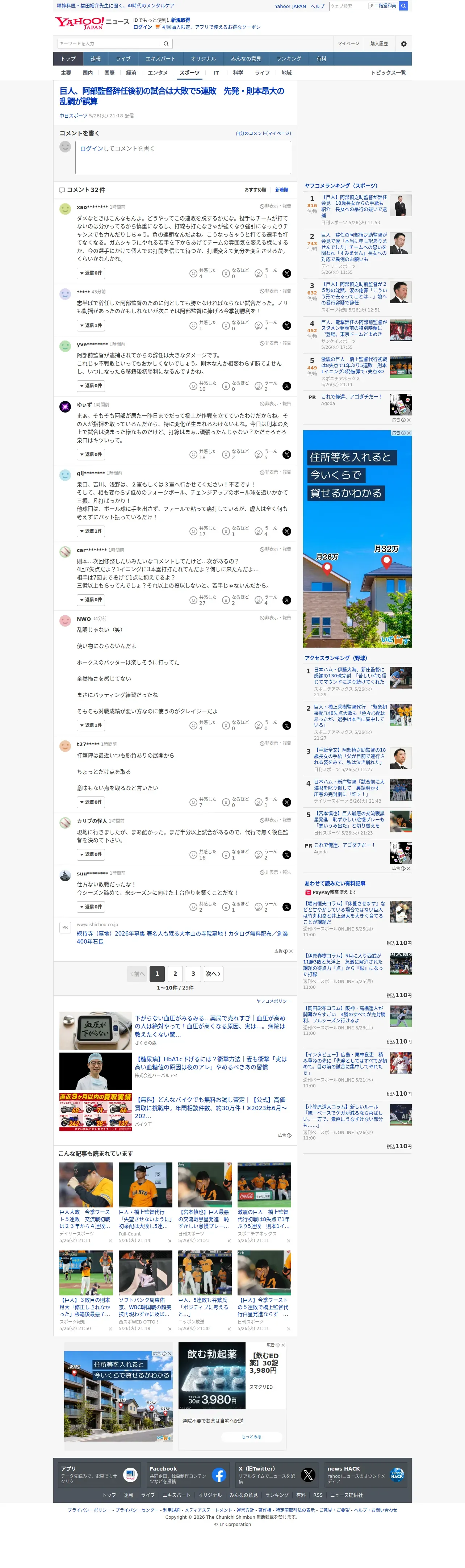Share suu******** comment on X
465x1568 pixels.
[287, 907]
